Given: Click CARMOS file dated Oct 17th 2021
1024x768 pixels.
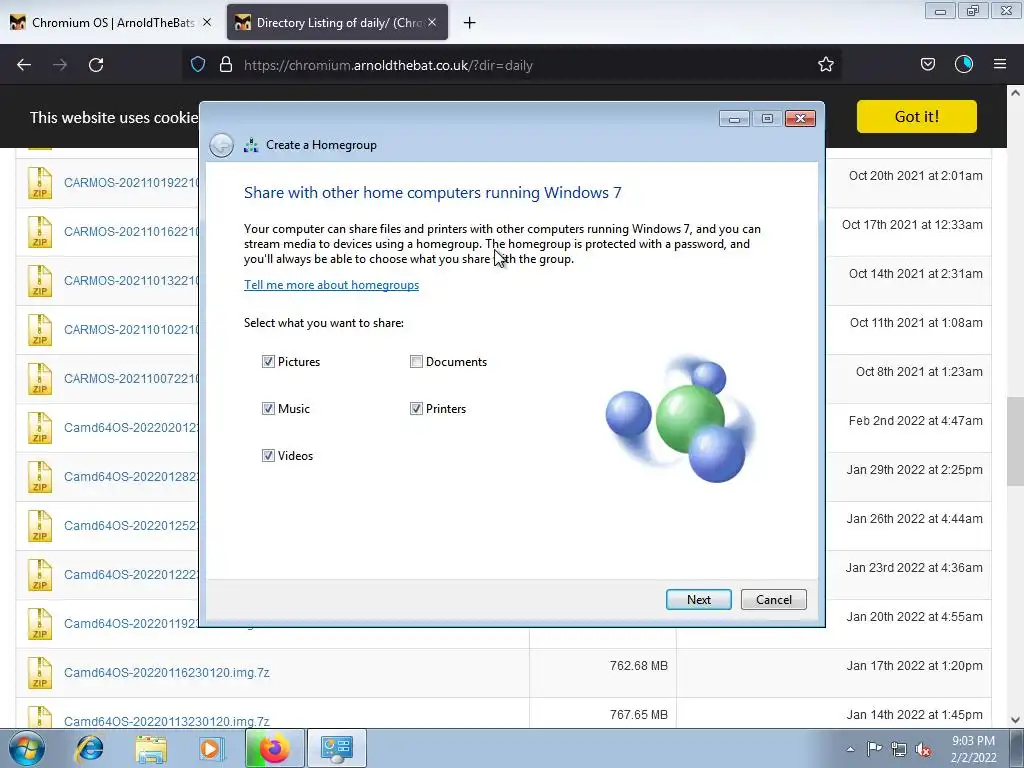Looking at the screenshot, I should point(131,231).
